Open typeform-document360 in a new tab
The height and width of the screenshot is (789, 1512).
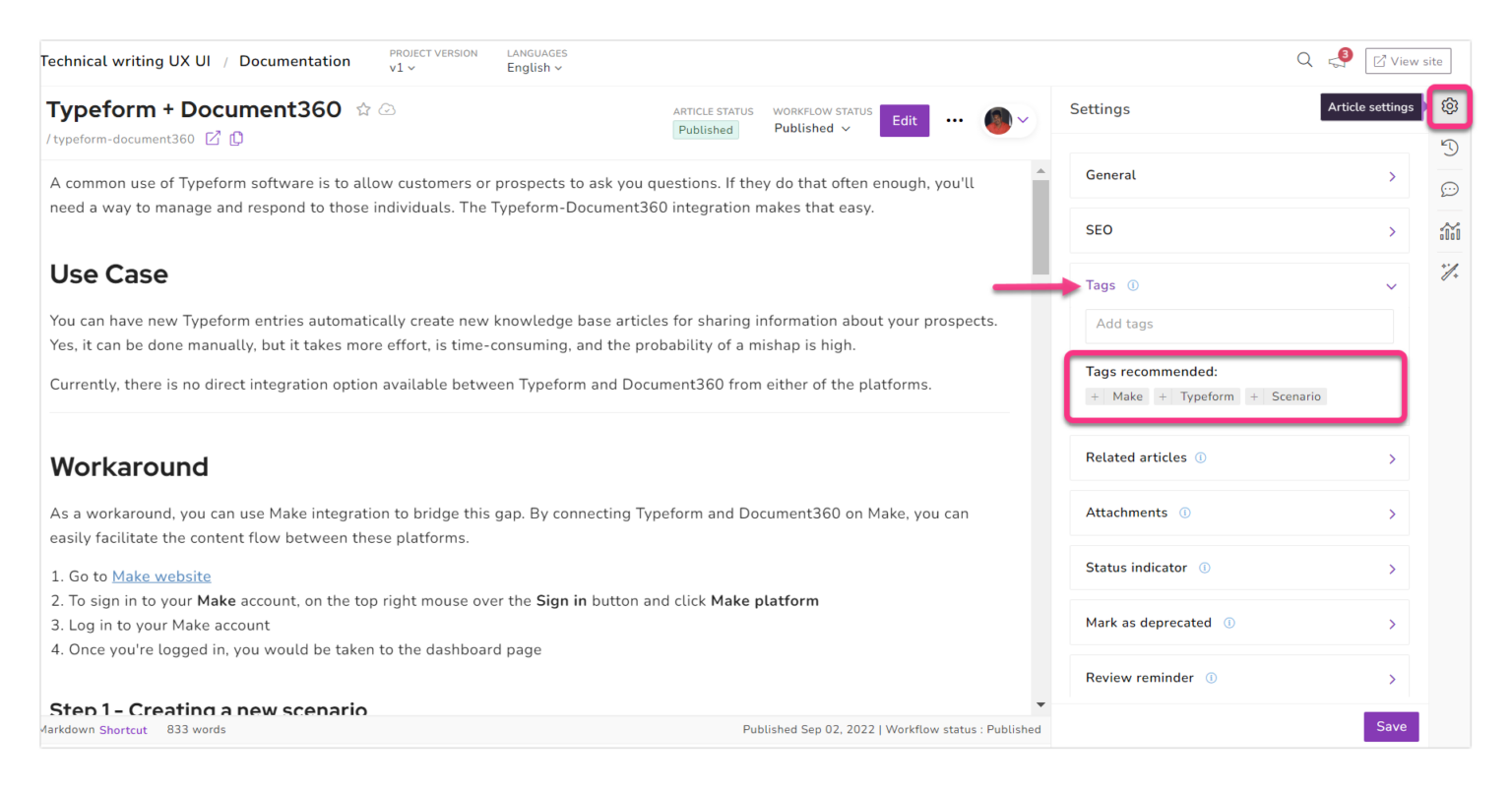point(213,139)
